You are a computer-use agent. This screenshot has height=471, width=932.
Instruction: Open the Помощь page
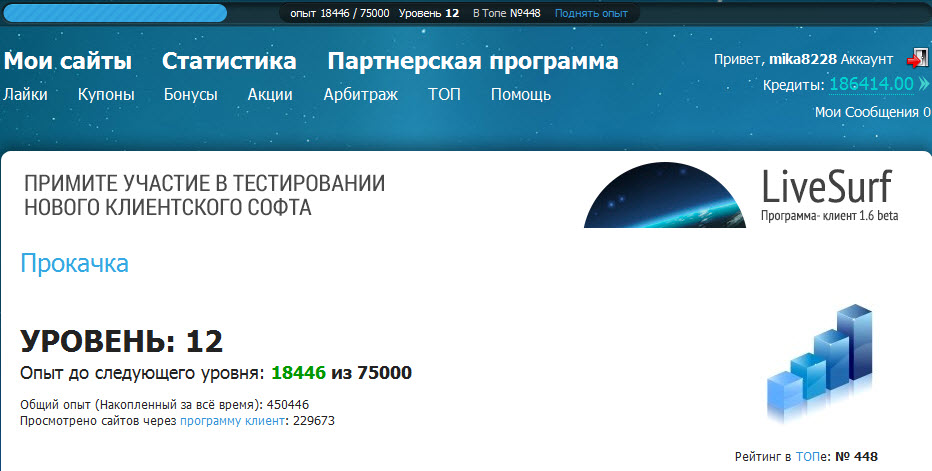tap(521, 95)
